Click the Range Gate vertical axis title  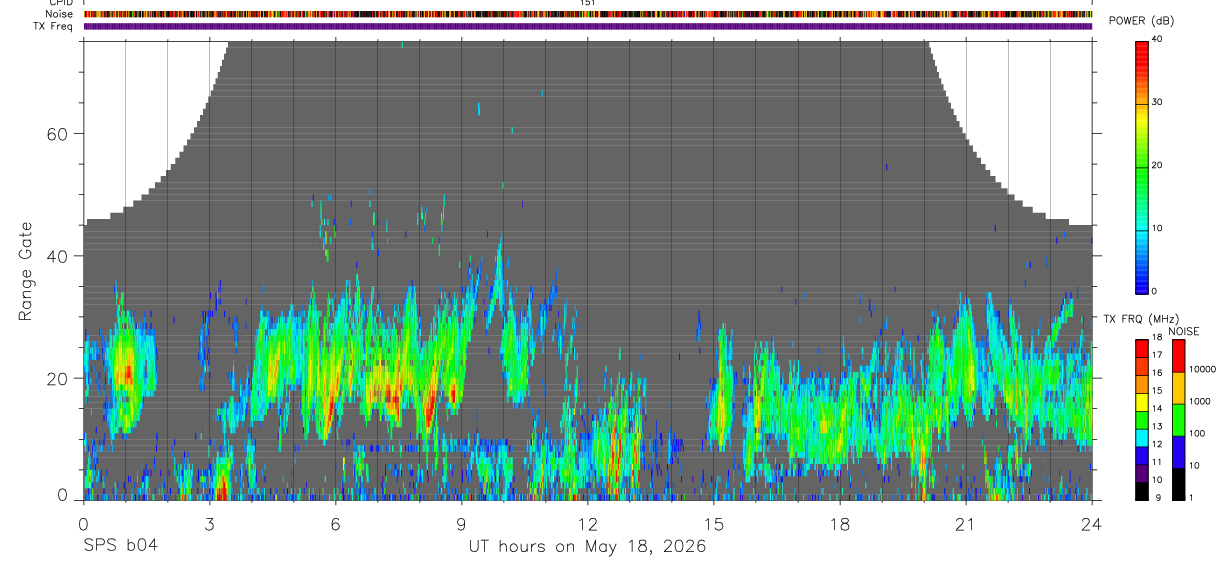pos(25,272)
